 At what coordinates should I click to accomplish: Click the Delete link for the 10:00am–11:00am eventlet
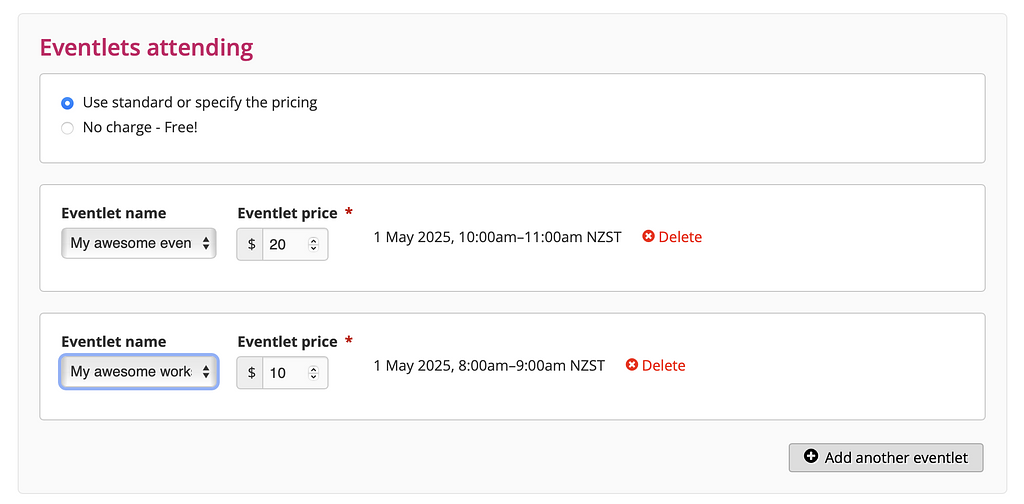tap(680, 237)
